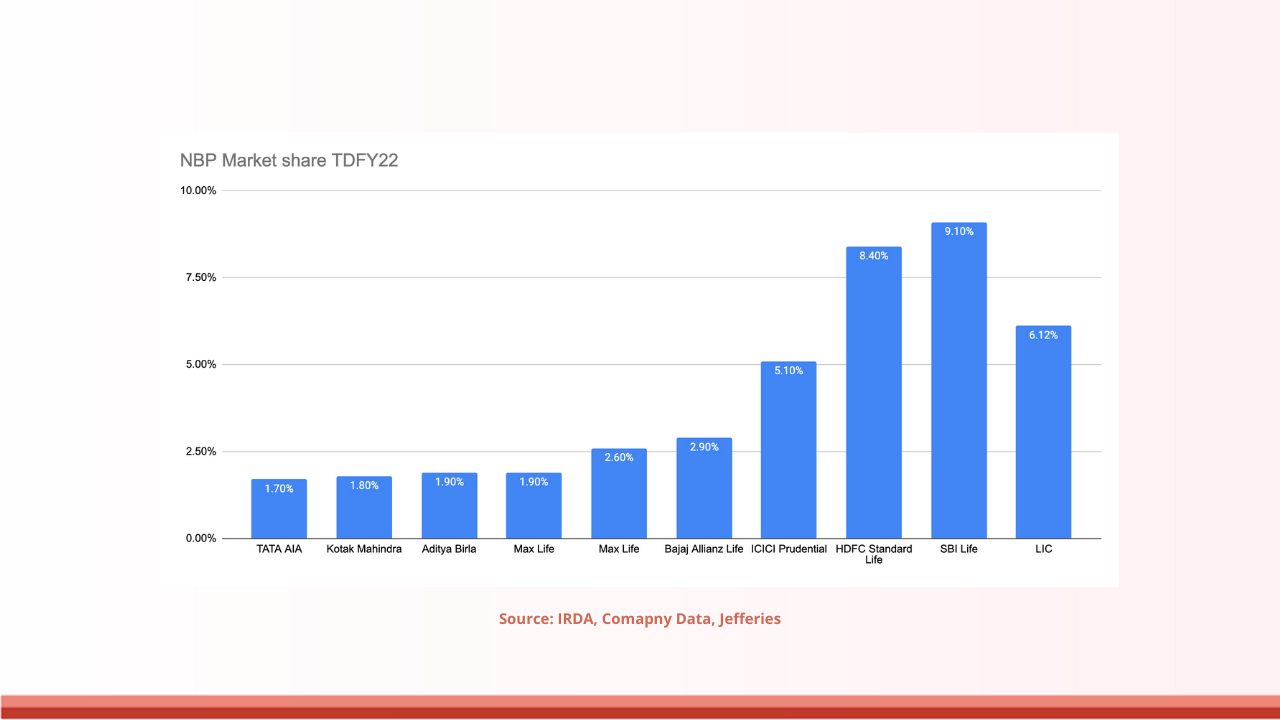Click the 6.12% data label
The image size is (1280, 720).
click(1043, 335)
